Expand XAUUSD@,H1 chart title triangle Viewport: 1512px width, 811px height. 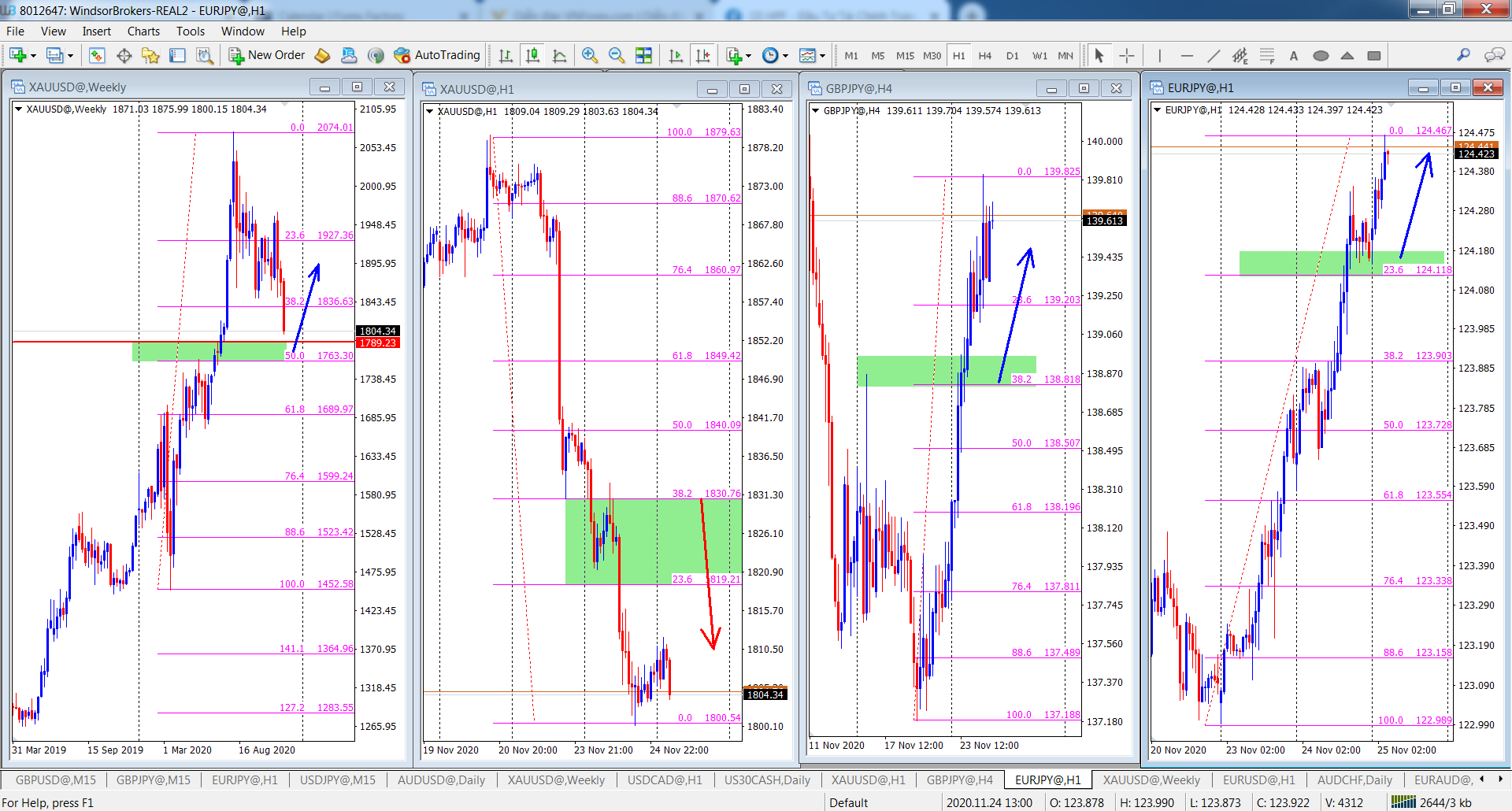pos(429,111)
